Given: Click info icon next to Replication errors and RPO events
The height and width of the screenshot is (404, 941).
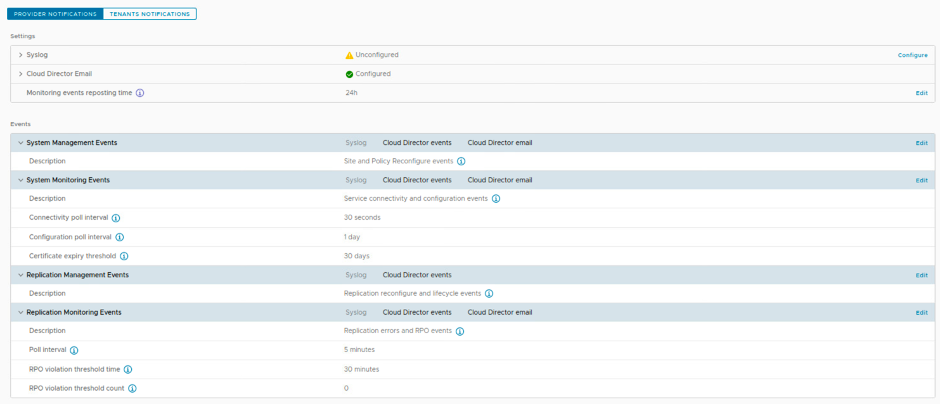Looking at the screenshot, I should click(x=460, y=331).
